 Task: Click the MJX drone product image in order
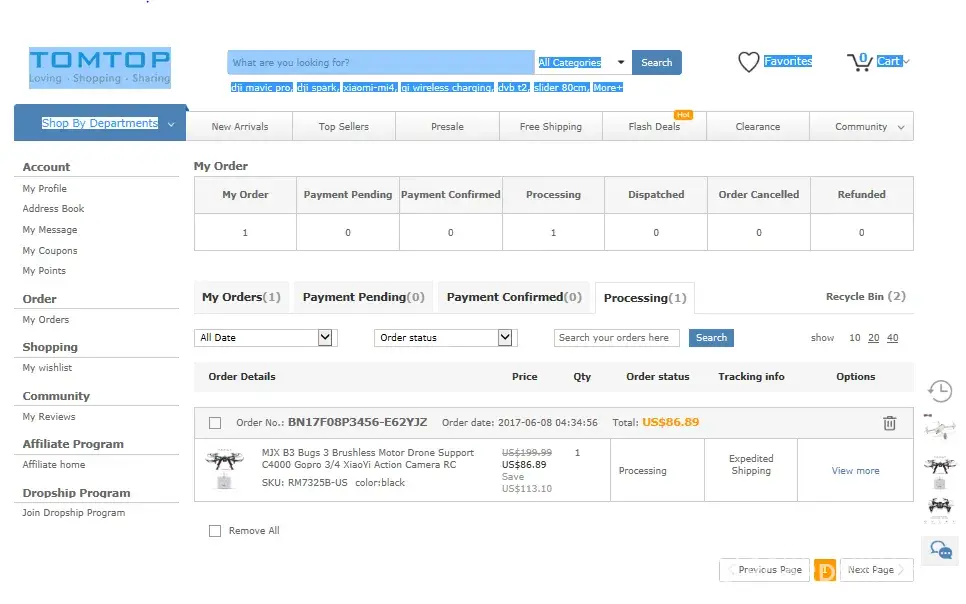[224, 469]
